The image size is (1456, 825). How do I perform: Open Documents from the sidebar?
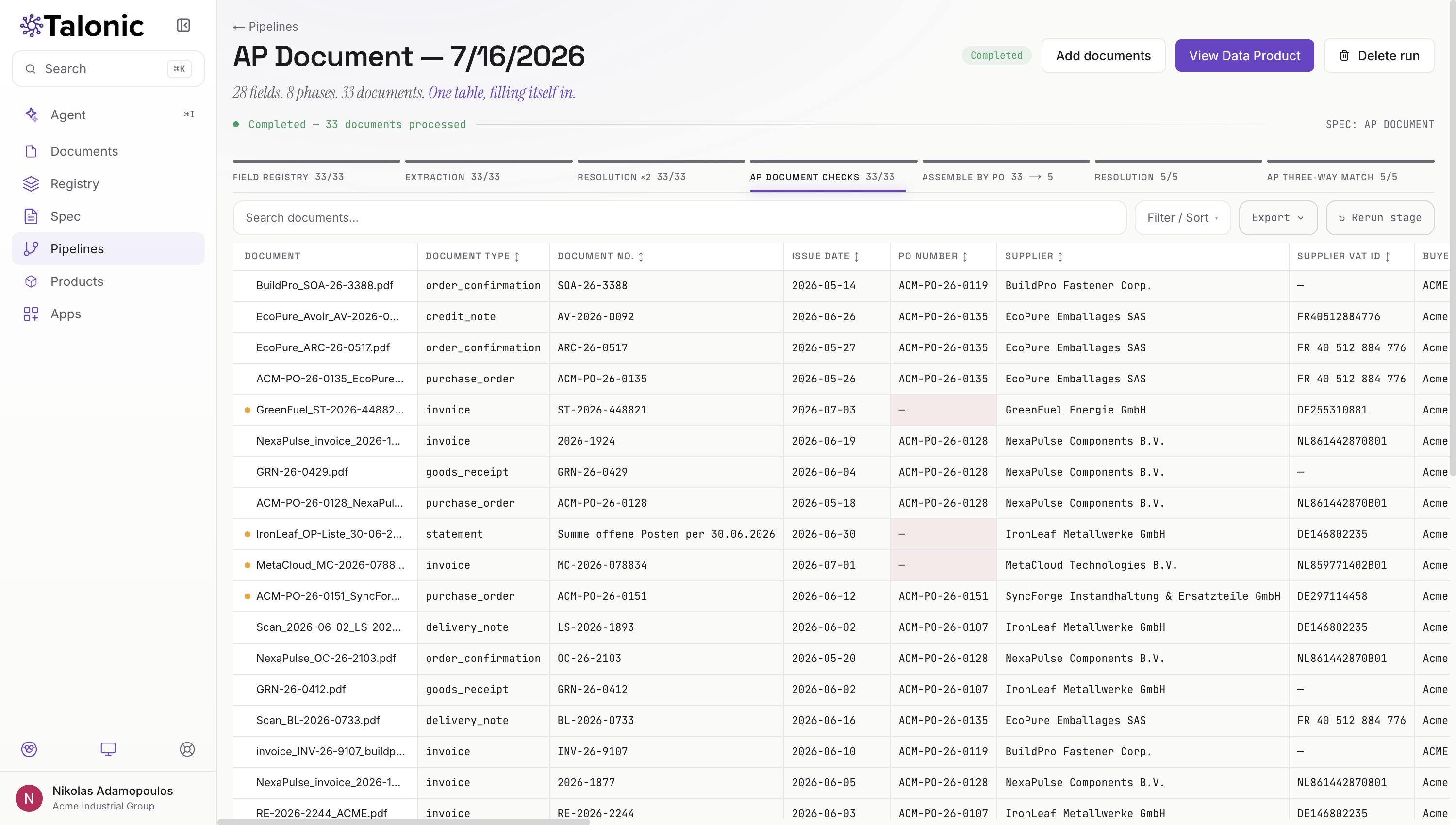(108, 151)
